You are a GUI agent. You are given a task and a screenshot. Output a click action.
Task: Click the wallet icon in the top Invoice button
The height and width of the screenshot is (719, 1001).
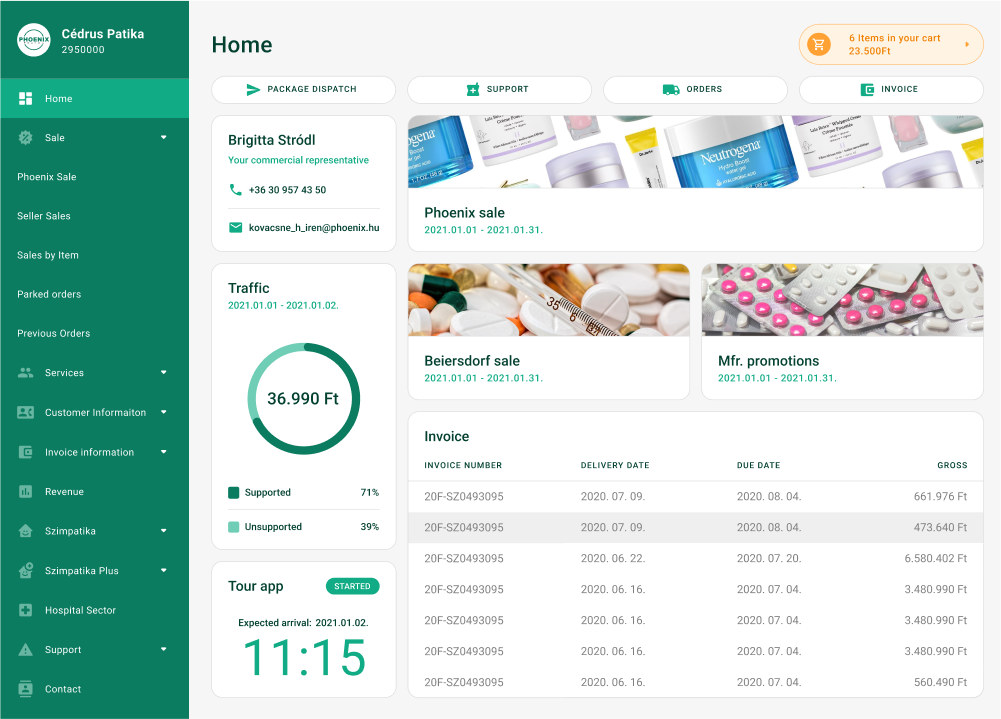pos(867,89)
